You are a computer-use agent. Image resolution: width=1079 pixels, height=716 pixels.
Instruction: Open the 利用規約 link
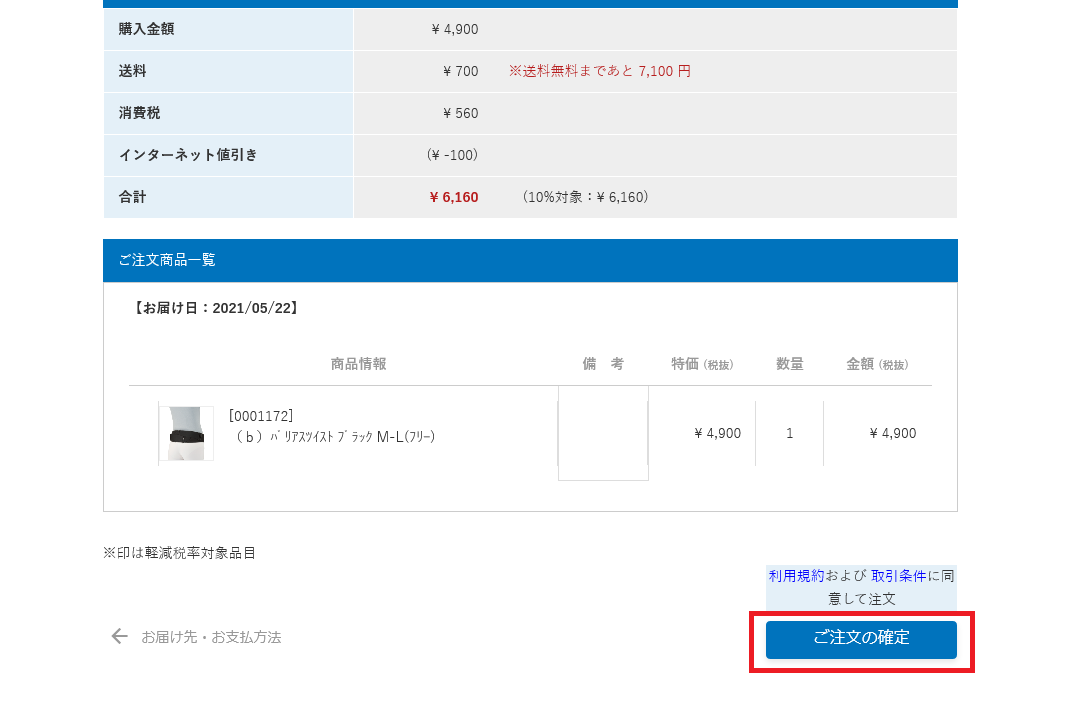click(796, 576)
